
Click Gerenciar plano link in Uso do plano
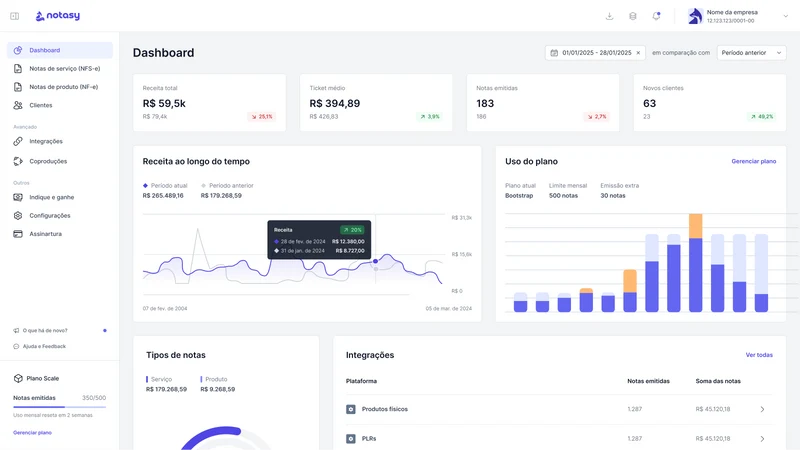pos(754,161)
